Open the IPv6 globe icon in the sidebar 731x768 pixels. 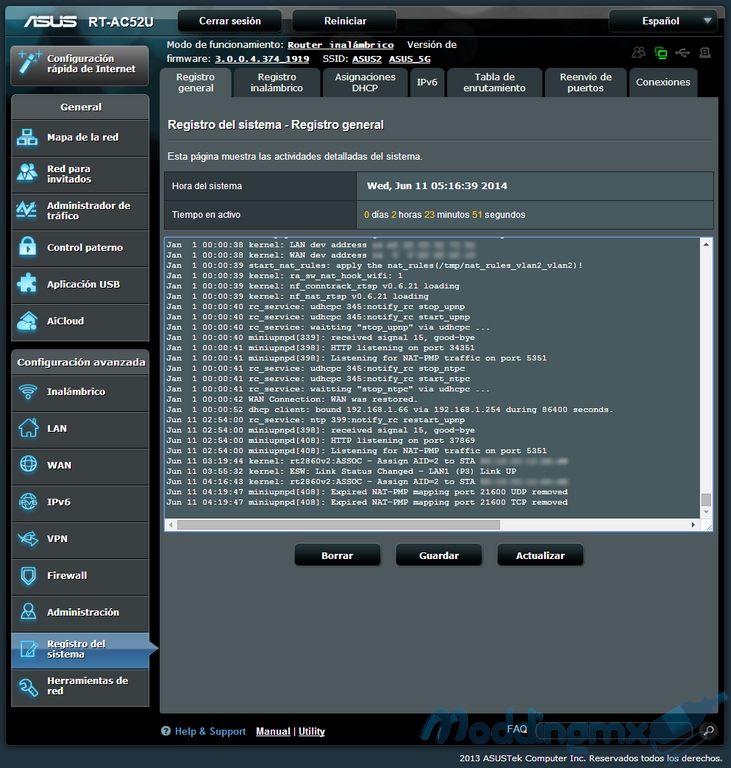pos(28,502)
